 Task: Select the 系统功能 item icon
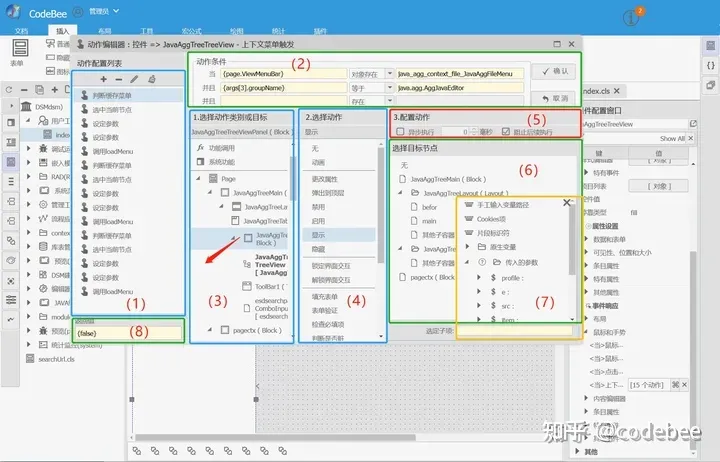(x=200, y=162)
